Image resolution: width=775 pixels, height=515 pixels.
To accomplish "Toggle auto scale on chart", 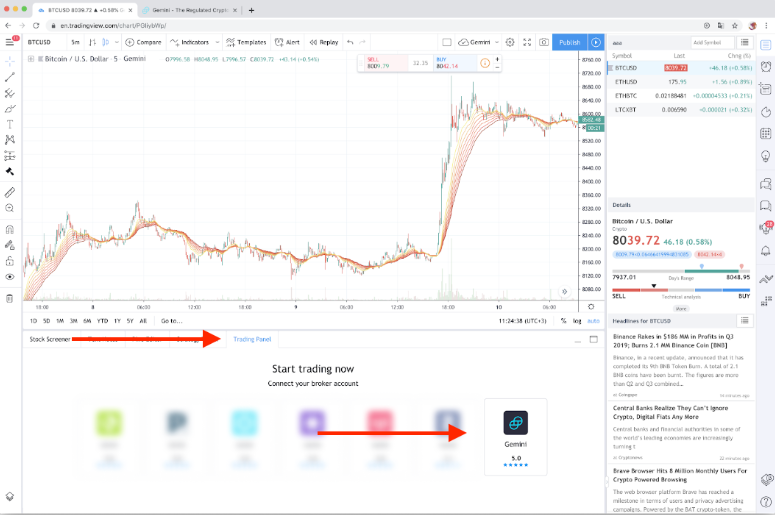I will pos(593,321).
